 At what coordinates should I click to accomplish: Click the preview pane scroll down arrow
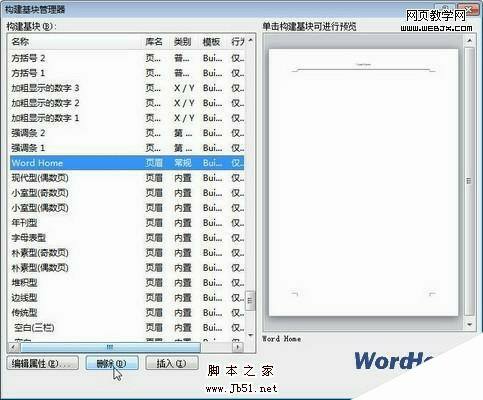click(x=469, y=324)
